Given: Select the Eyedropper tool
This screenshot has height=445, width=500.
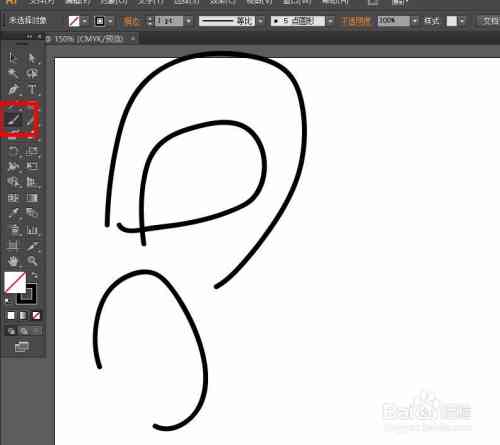Looking at the screenshot, I should (x=13, y=213).
